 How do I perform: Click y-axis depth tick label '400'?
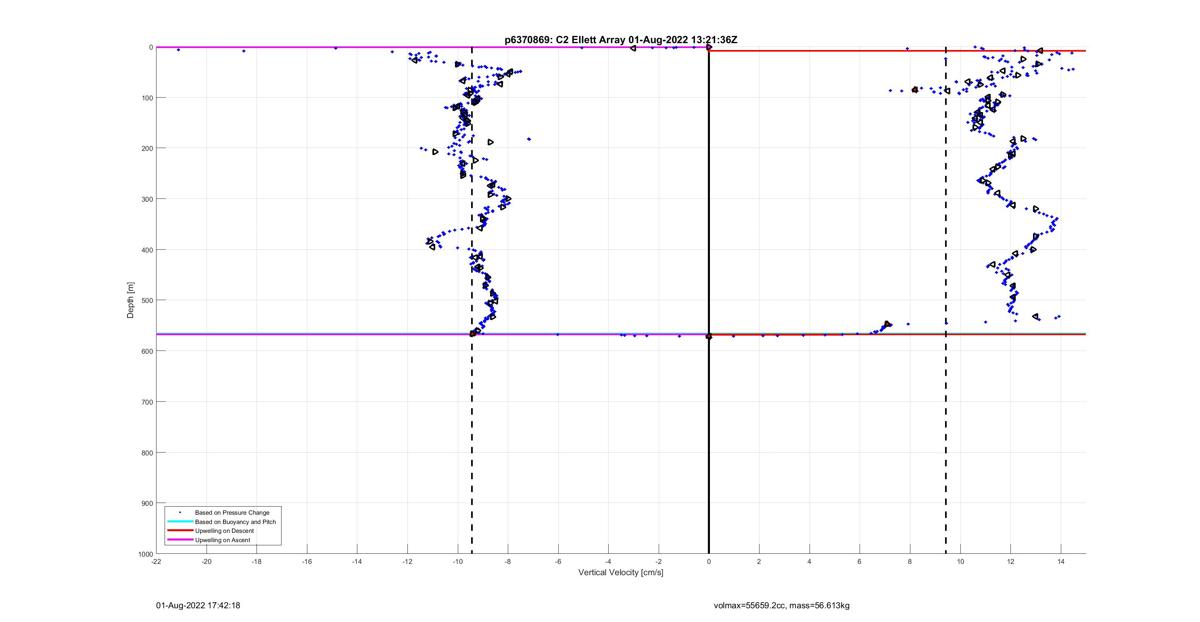coord(146,250)
